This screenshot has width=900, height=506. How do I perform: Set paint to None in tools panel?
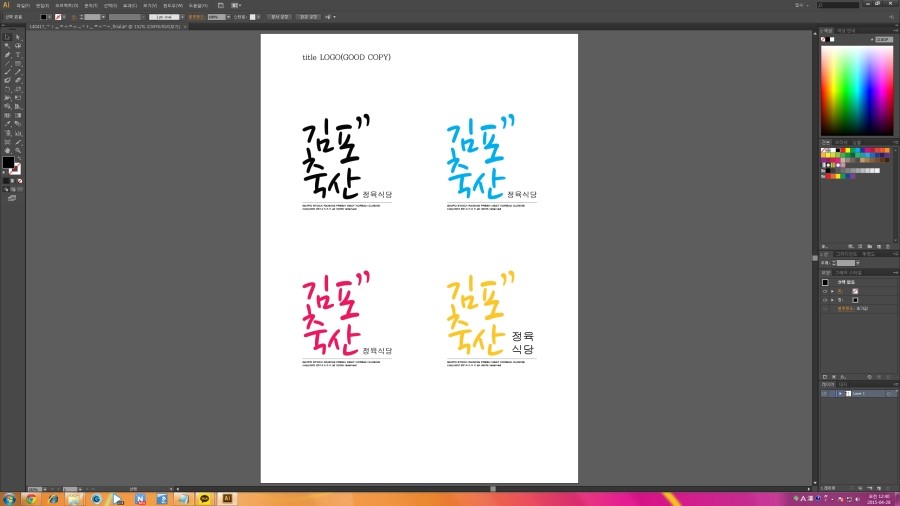[20, 181]
